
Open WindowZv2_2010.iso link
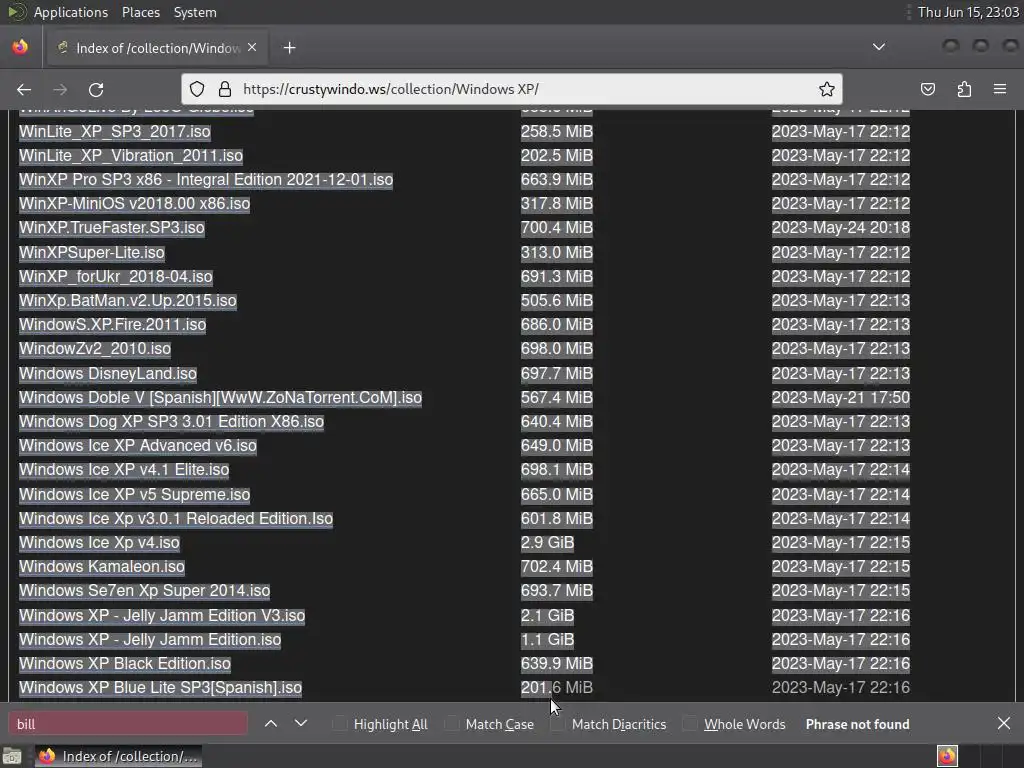click(95, 349)
